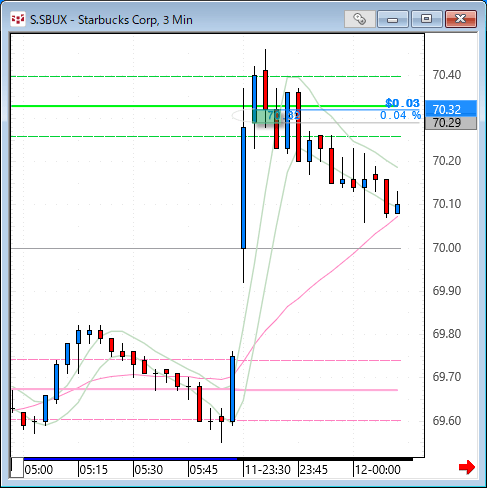The image size is (487, 488).
Task: Click the CQG chart window logo icon
Action: point(17,19)
